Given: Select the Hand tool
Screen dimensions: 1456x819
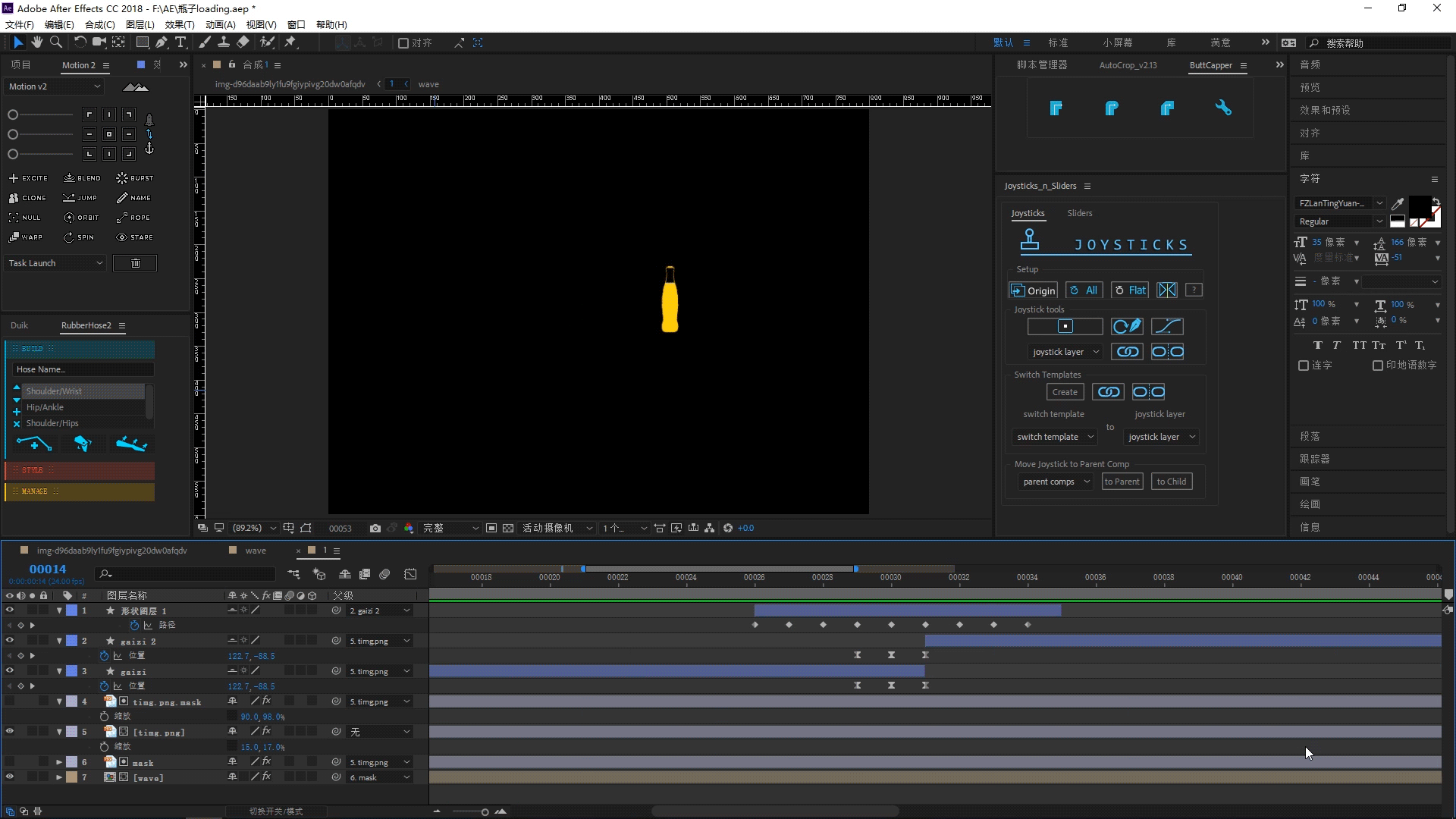Looking at the screenshot, I should (x=36, y=42).
